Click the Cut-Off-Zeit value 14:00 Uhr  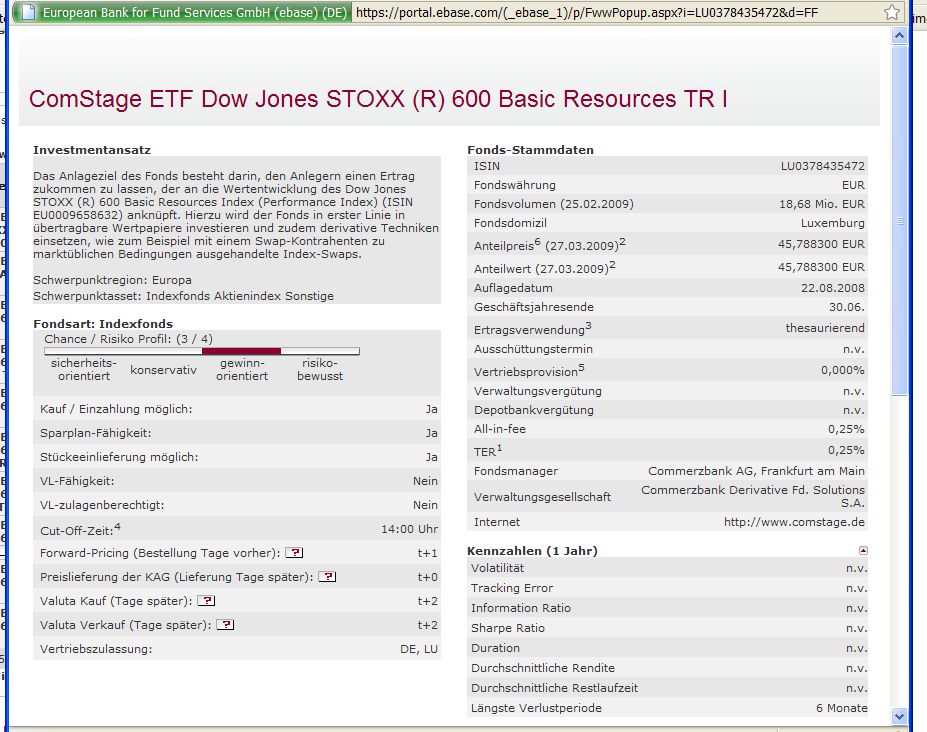(409, 529)
